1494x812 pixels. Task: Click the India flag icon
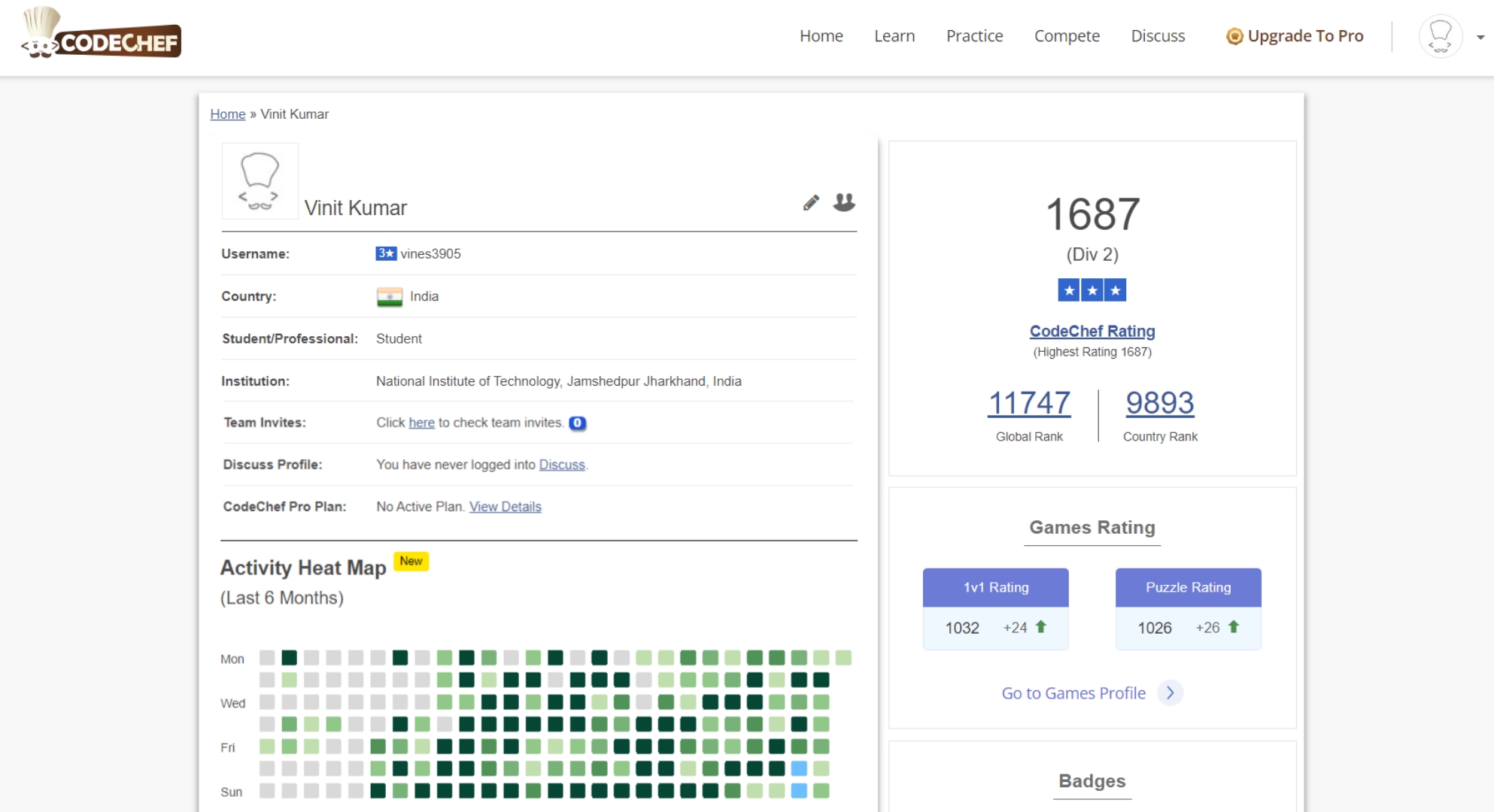pyautogui.click(x=390, y=297)
